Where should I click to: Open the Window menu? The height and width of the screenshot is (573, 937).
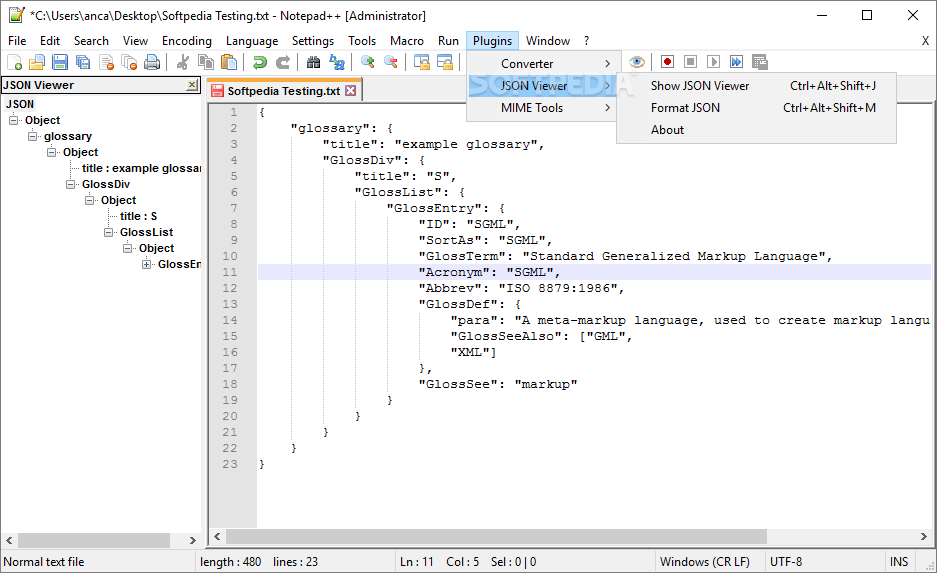[x=547, y=41]
